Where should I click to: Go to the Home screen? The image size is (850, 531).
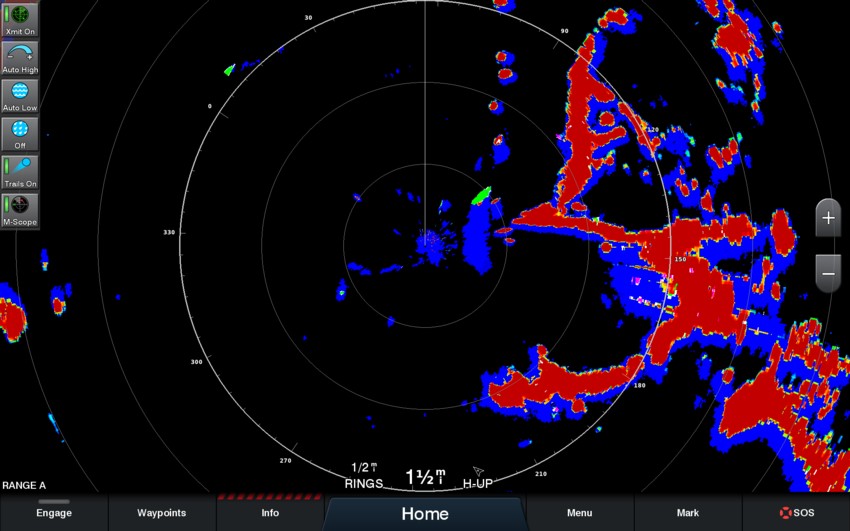[425, 514]
